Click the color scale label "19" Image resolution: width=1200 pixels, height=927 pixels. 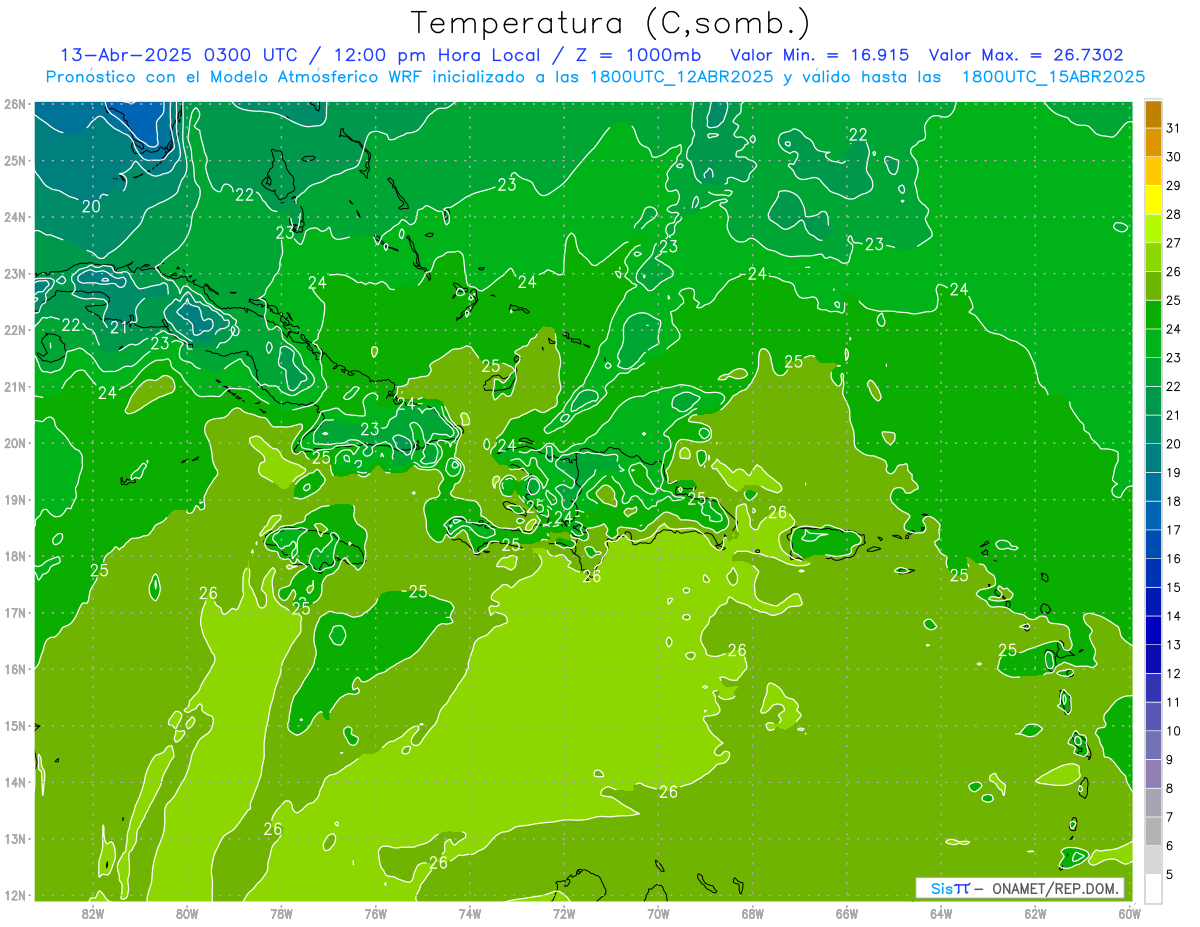[1173, 473]
